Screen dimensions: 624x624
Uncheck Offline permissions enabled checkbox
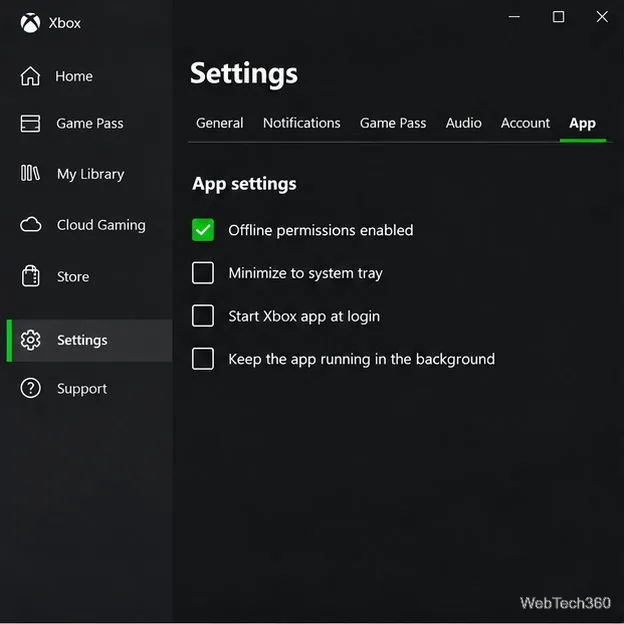coord(203,230)
